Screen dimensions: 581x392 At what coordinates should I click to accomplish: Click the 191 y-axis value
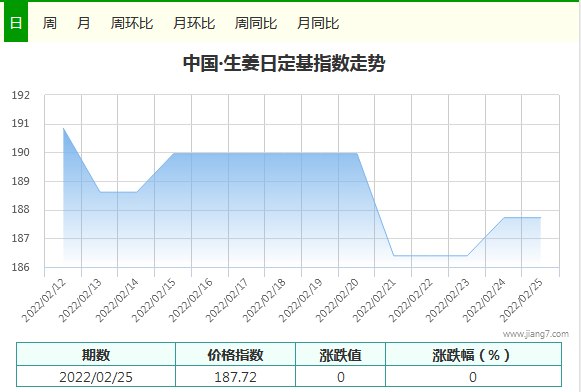pos(20,124)
